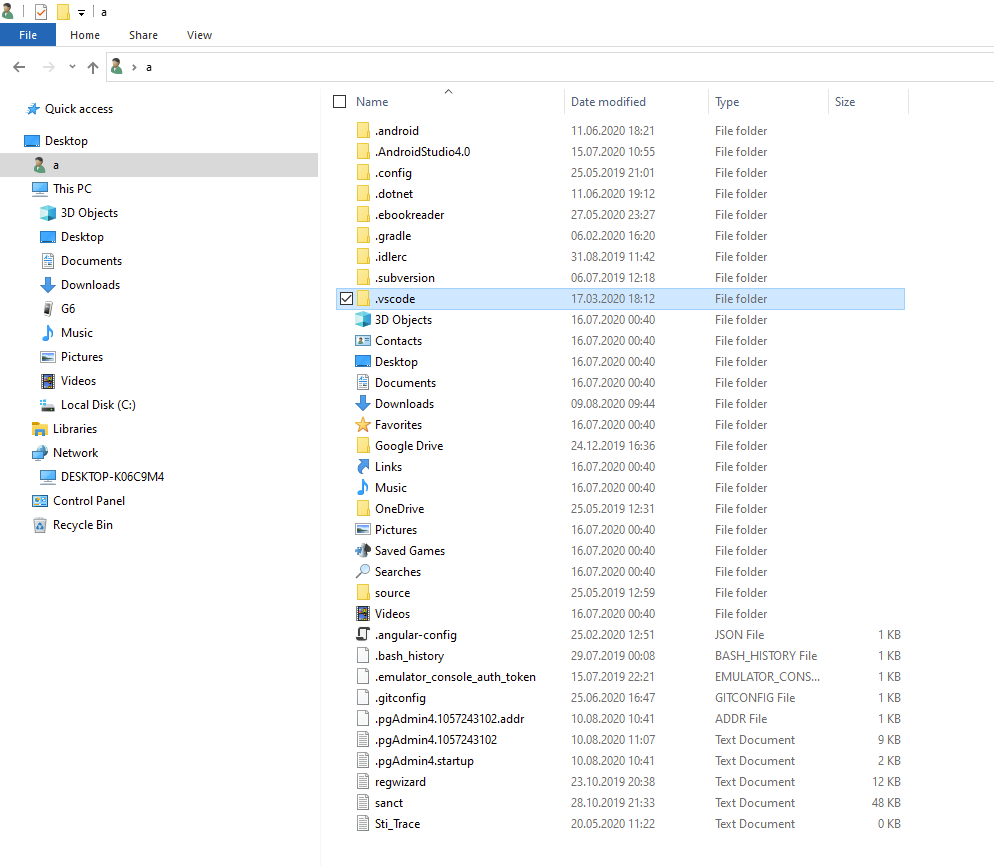
Task: Select the source folder
Action: click(x=392, y=593)
